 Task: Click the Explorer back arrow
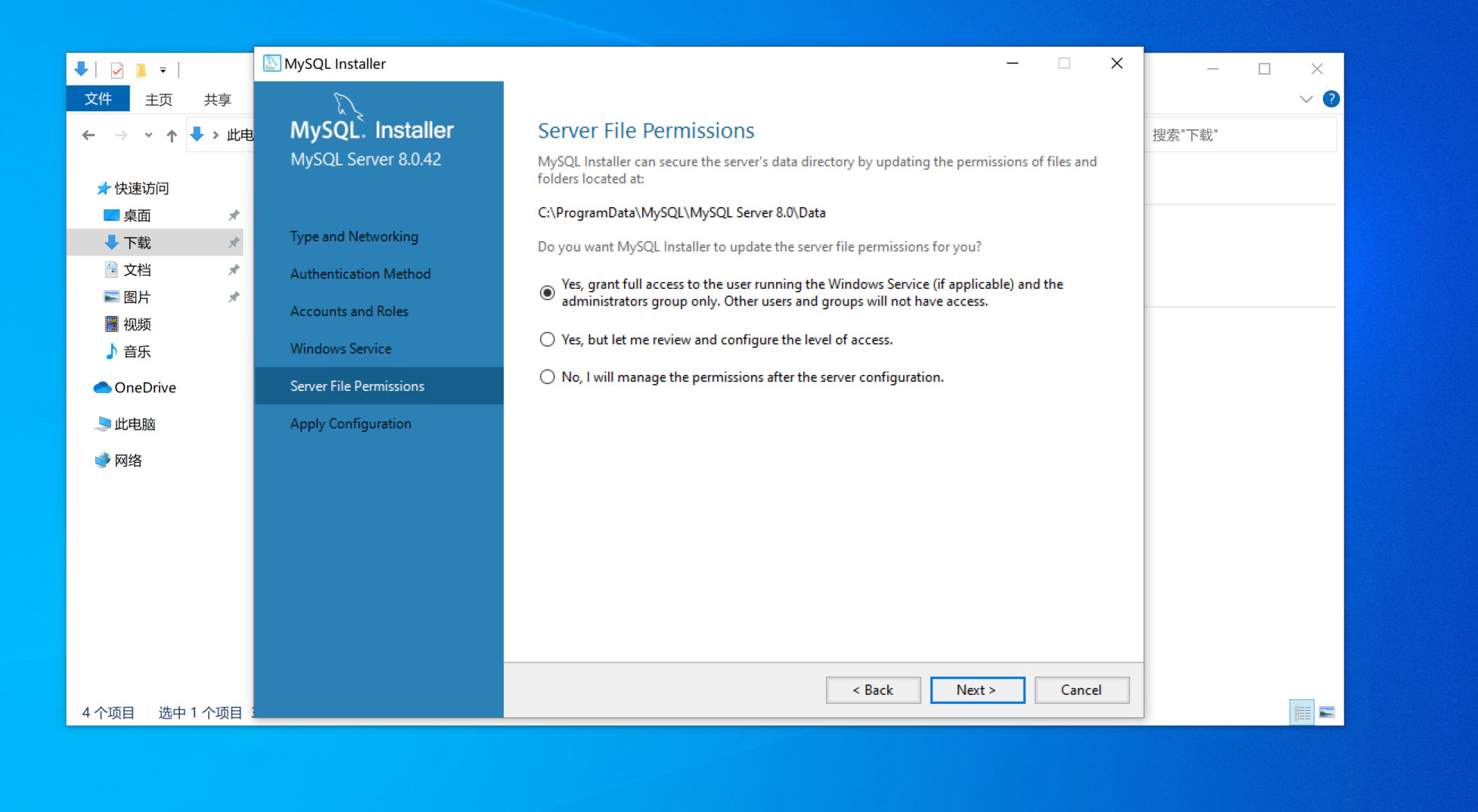point(88,135)
